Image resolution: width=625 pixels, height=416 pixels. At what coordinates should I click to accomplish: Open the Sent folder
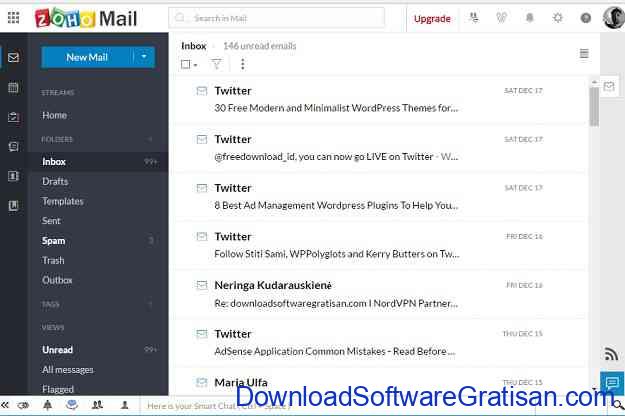(51, 221)
